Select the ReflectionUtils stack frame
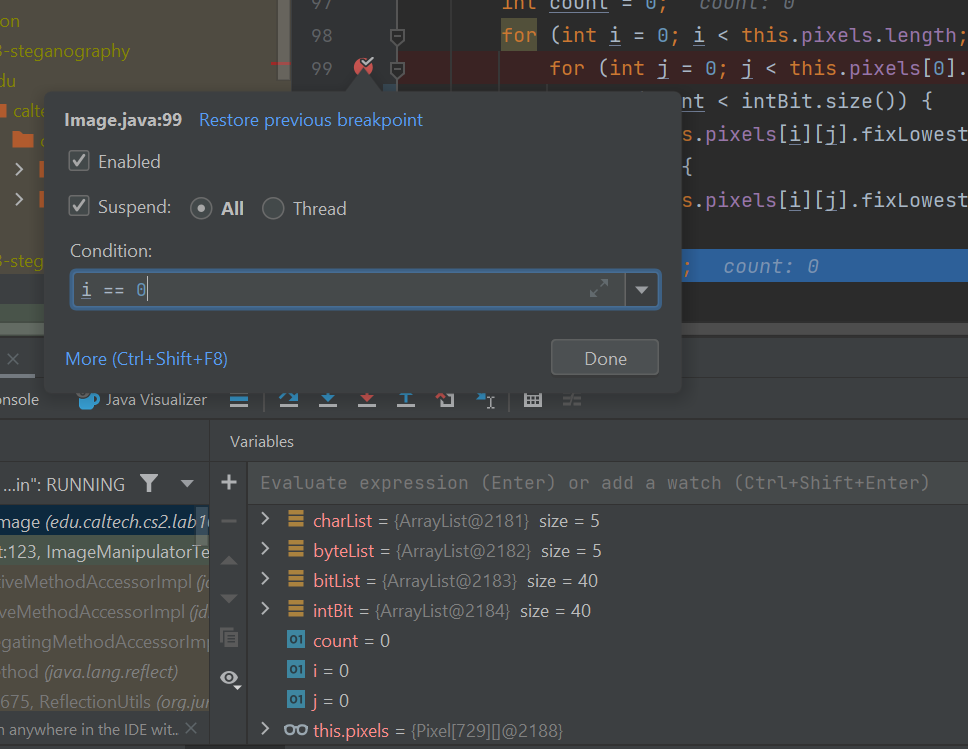 (104, 702)
